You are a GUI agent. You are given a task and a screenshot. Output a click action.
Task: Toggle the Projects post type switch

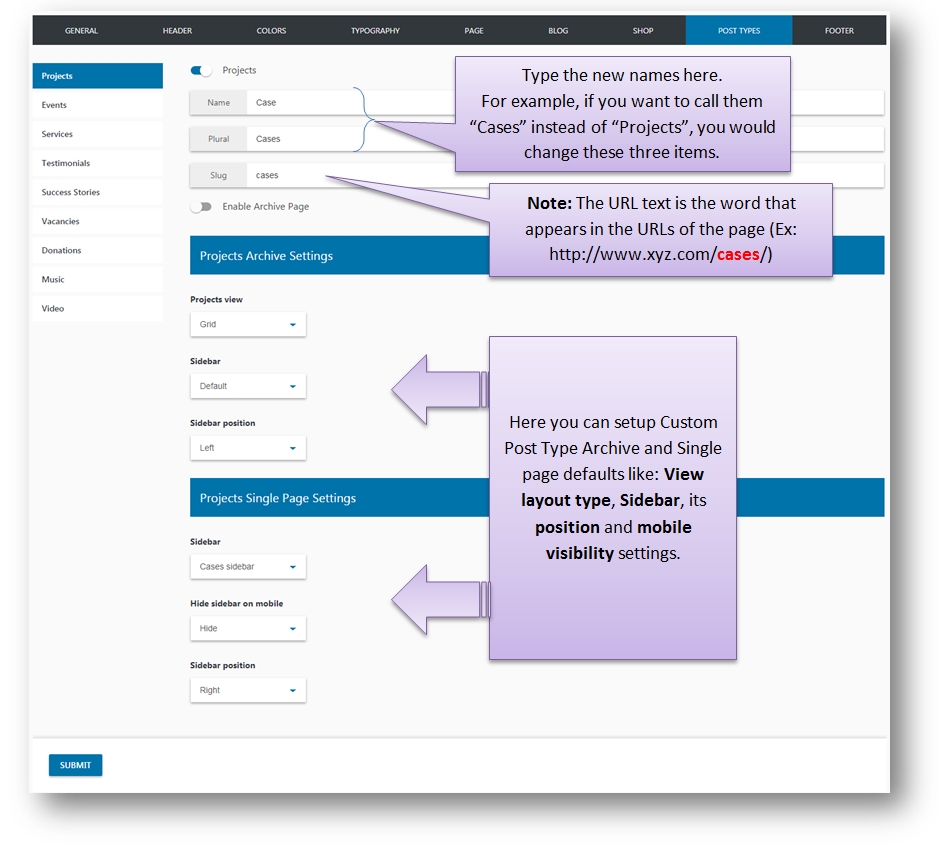201,71
